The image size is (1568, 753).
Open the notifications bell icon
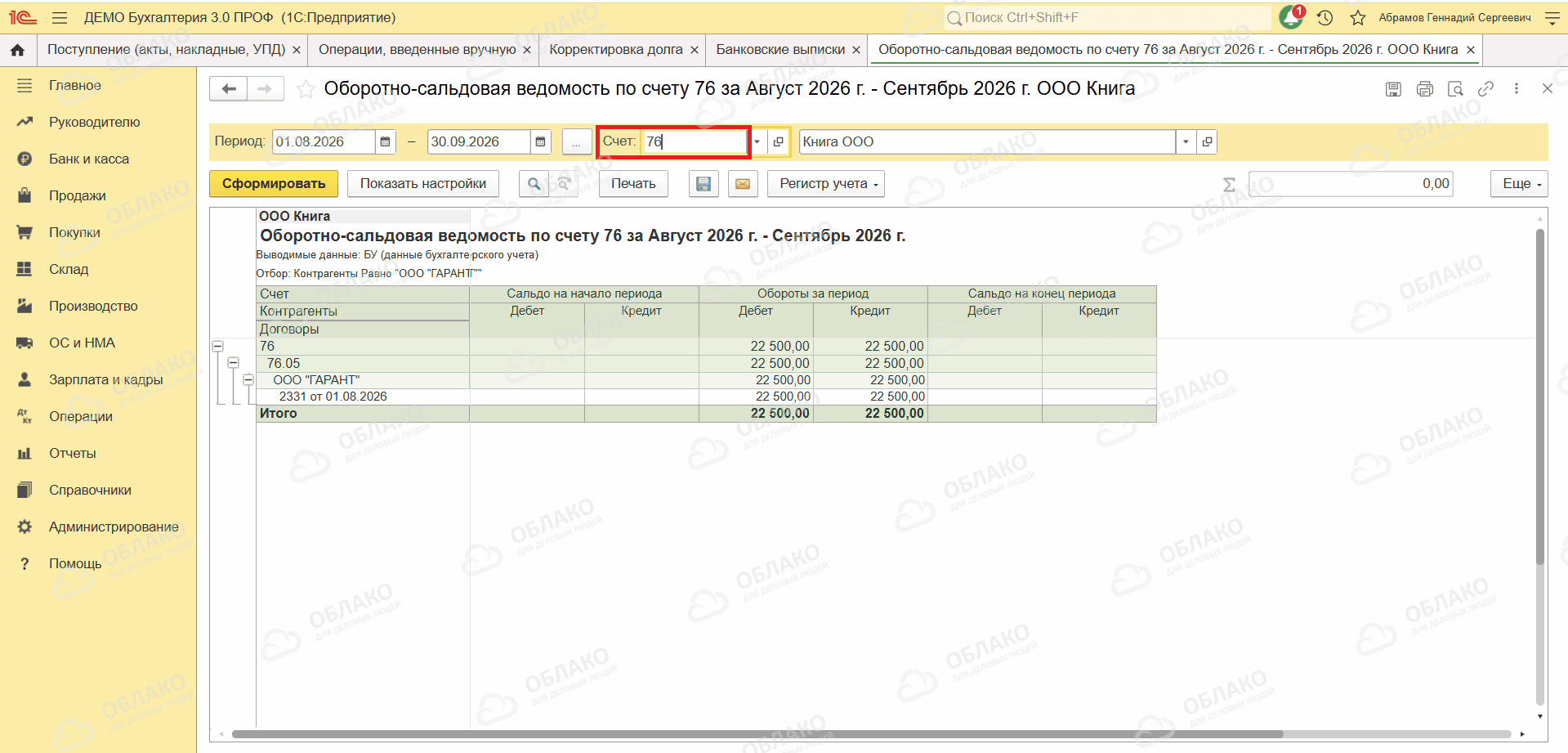(1291, 17)
